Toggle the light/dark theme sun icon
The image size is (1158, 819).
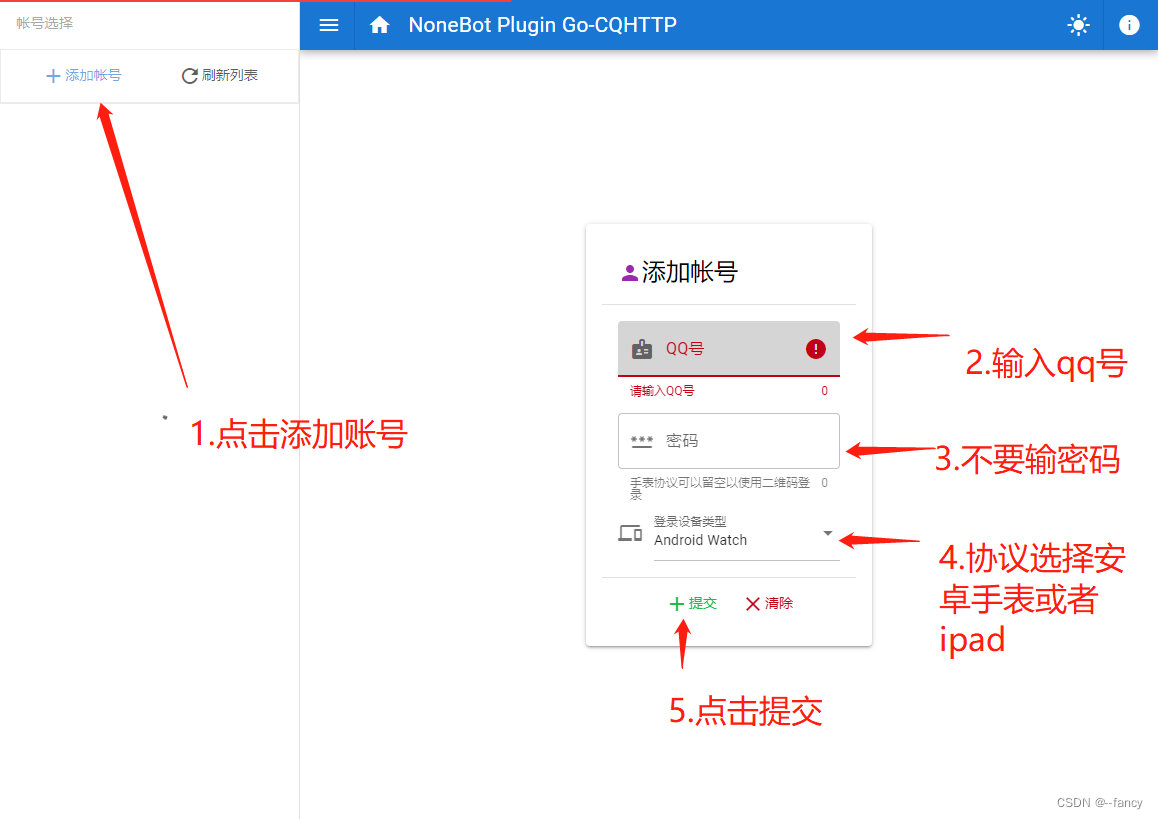pos(1078,25)
